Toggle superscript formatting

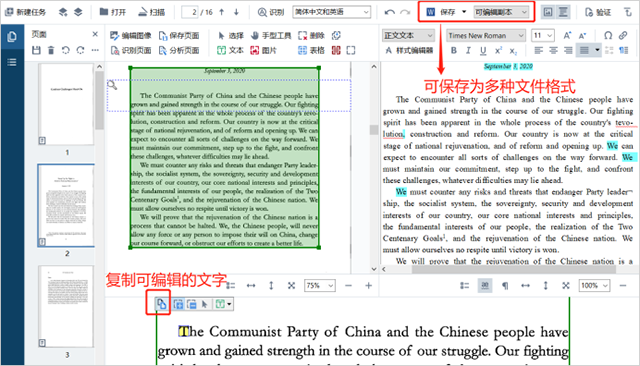498,50
